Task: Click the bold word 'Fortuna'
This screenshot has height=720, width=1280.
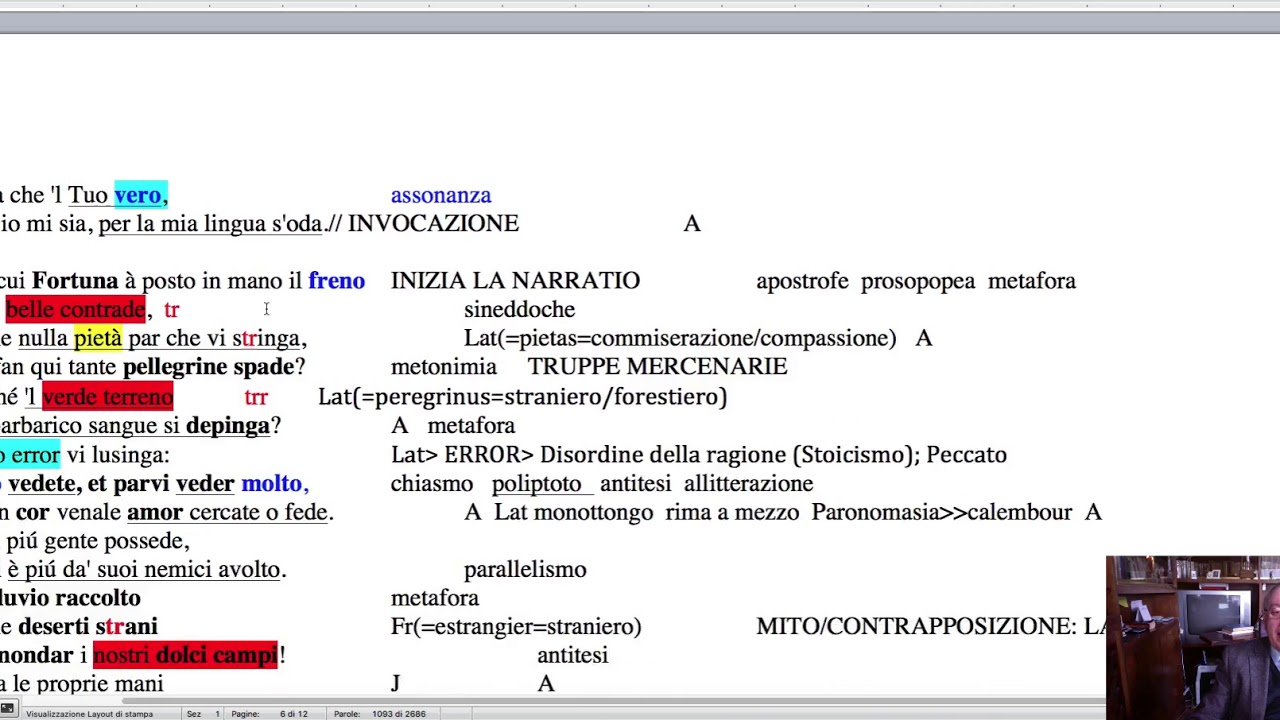Action: tap(75, 281)
